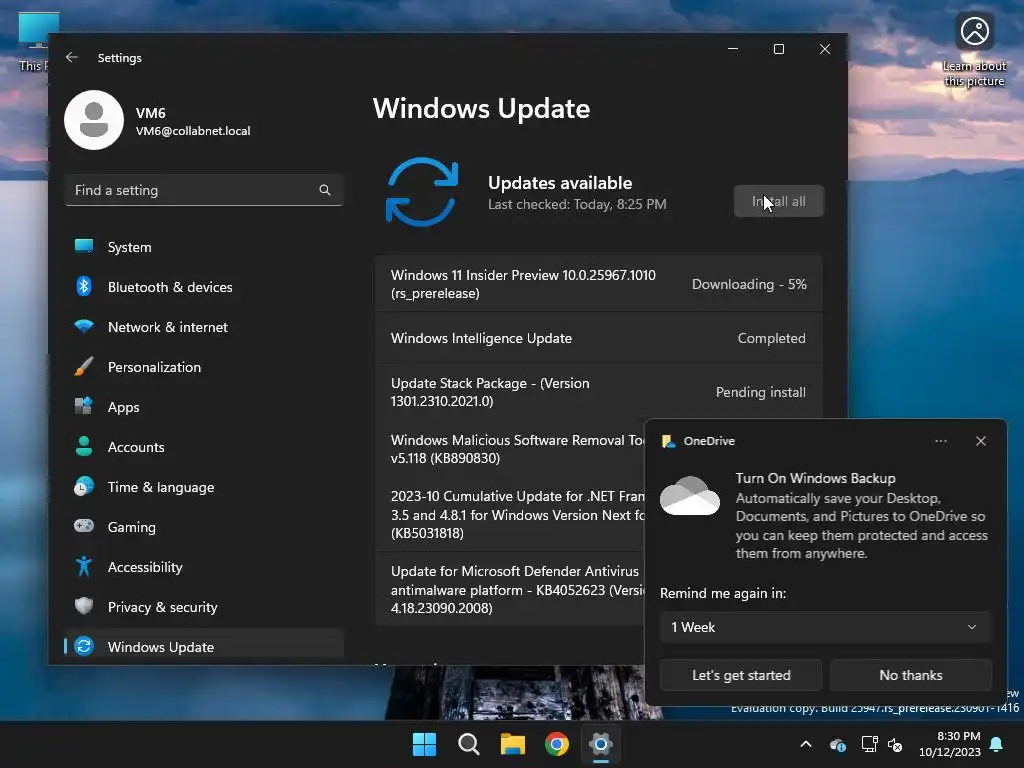Open the Windows Start menu

point(424,744)
